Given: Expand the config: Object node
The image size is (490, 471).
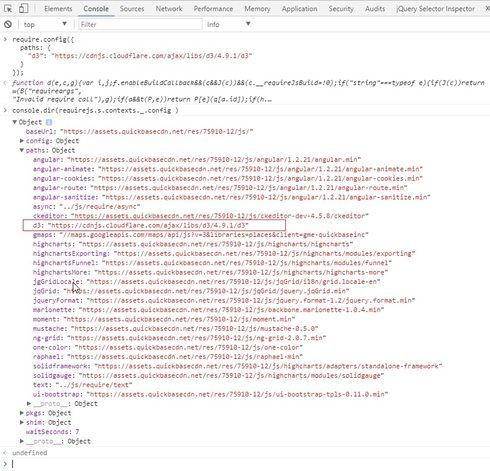Looking at the screenshot, I should coord(22,141).
